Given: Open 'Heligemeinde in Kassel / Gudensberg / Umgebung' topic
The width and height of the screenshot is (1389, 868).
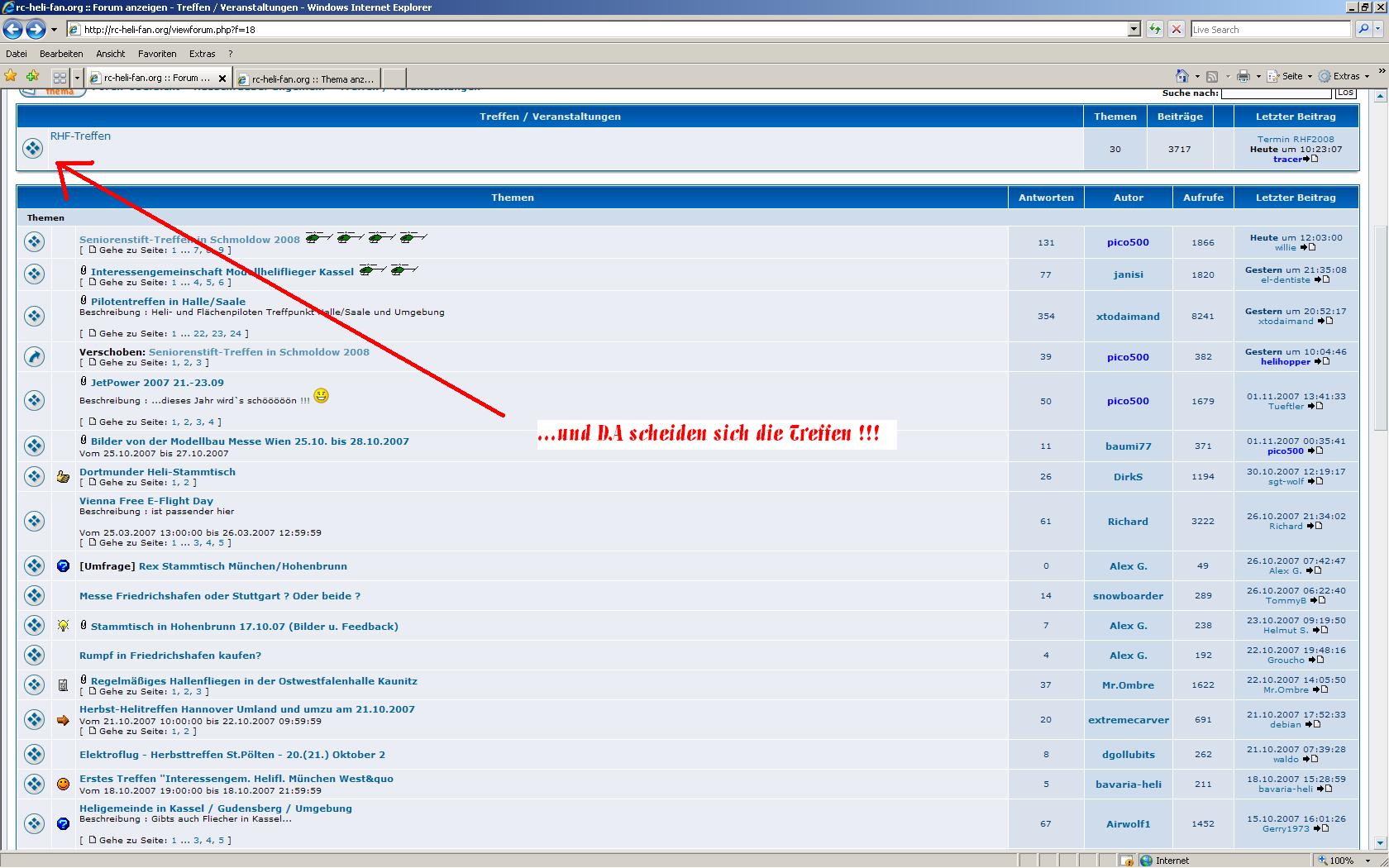Looking at the screenshot, I should coord(216,808).
